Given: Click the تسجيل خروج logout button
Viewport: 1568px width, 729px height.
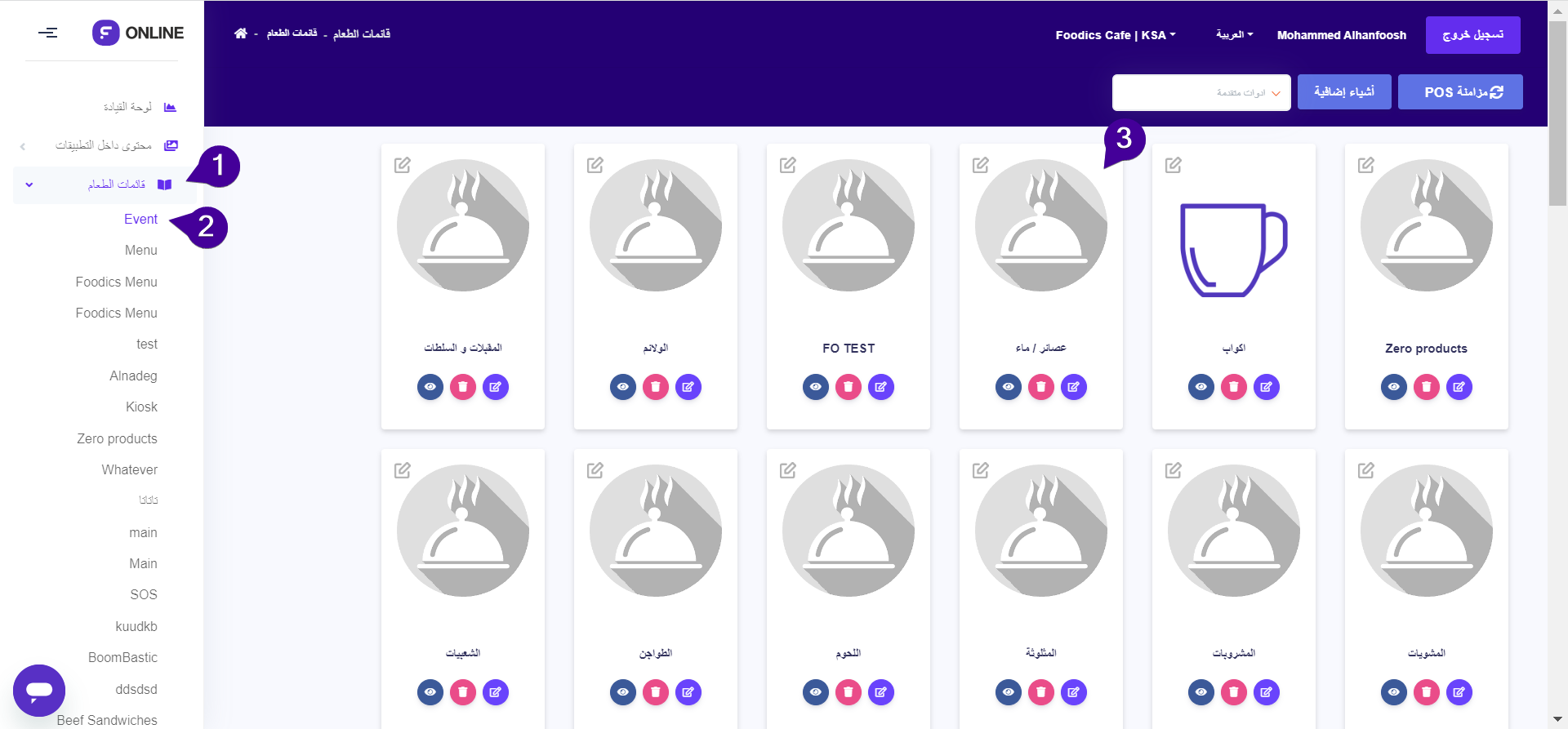Looking at the screenshot, I should click(x=1472, y=35).
